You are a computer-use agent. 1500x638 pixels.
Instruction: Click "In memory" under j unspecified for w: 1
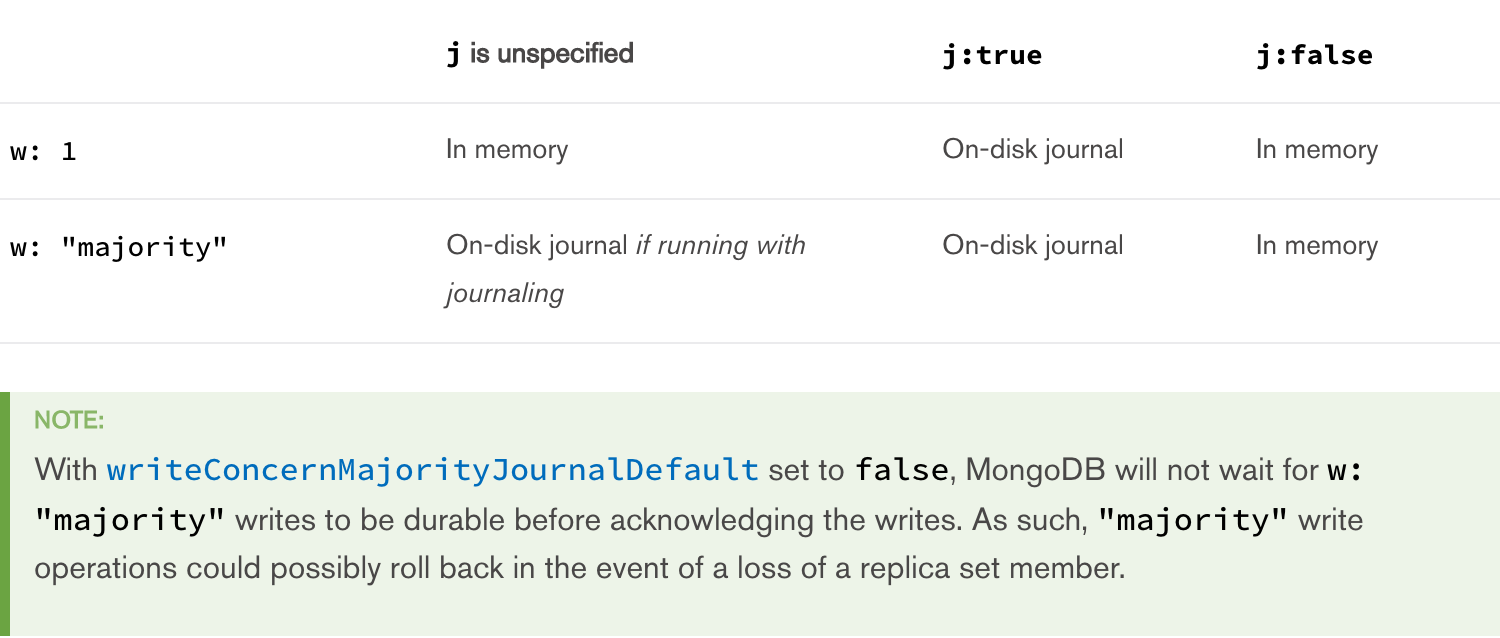[x=507, y=150]
